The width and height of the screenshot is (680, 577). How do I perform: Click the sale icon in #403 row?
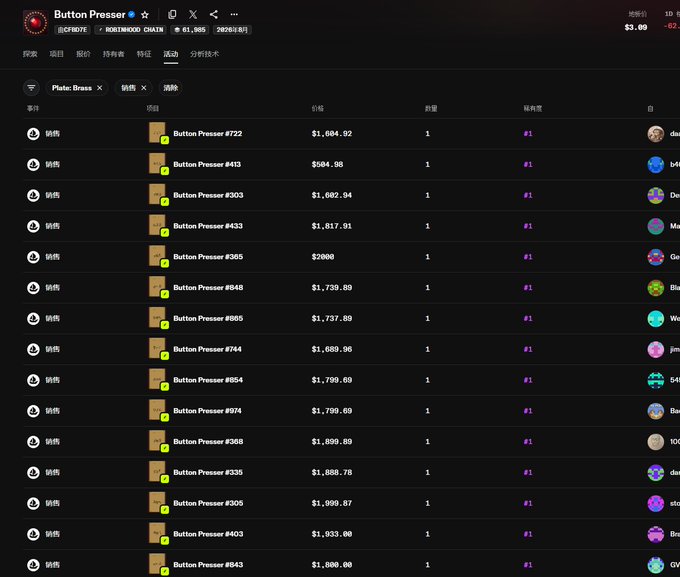point(33,534)
